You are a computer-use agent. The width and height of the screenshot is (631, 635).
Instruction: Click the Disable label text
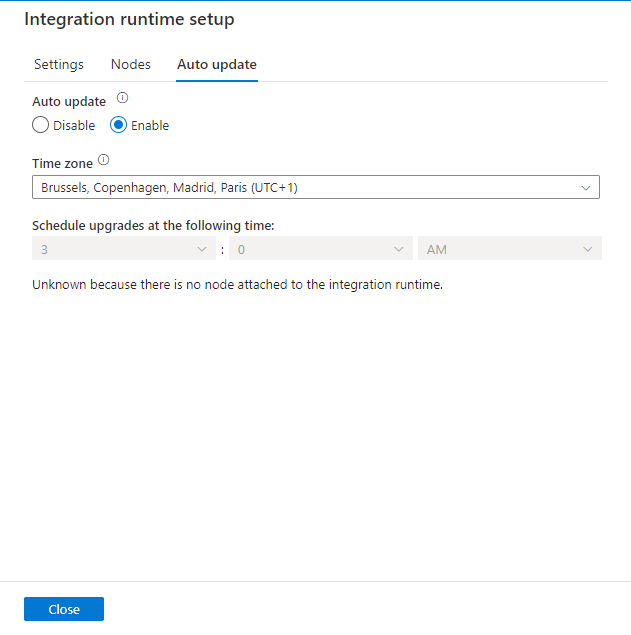pos(74,126)
